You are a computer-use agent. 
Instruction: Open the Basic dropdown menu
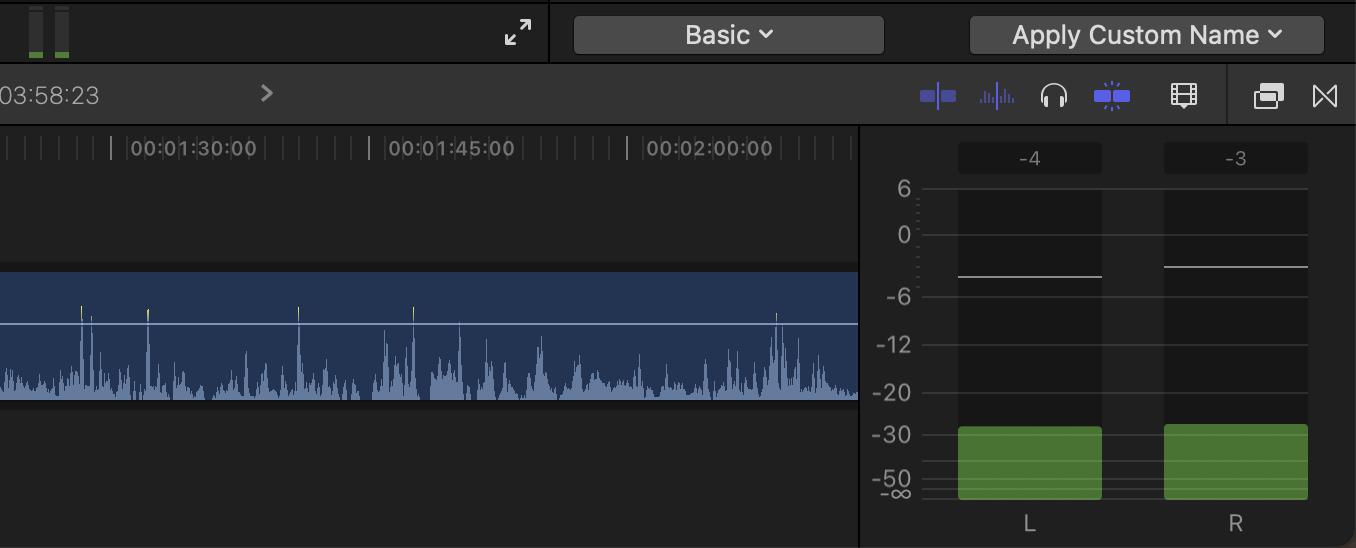[729, 35]
